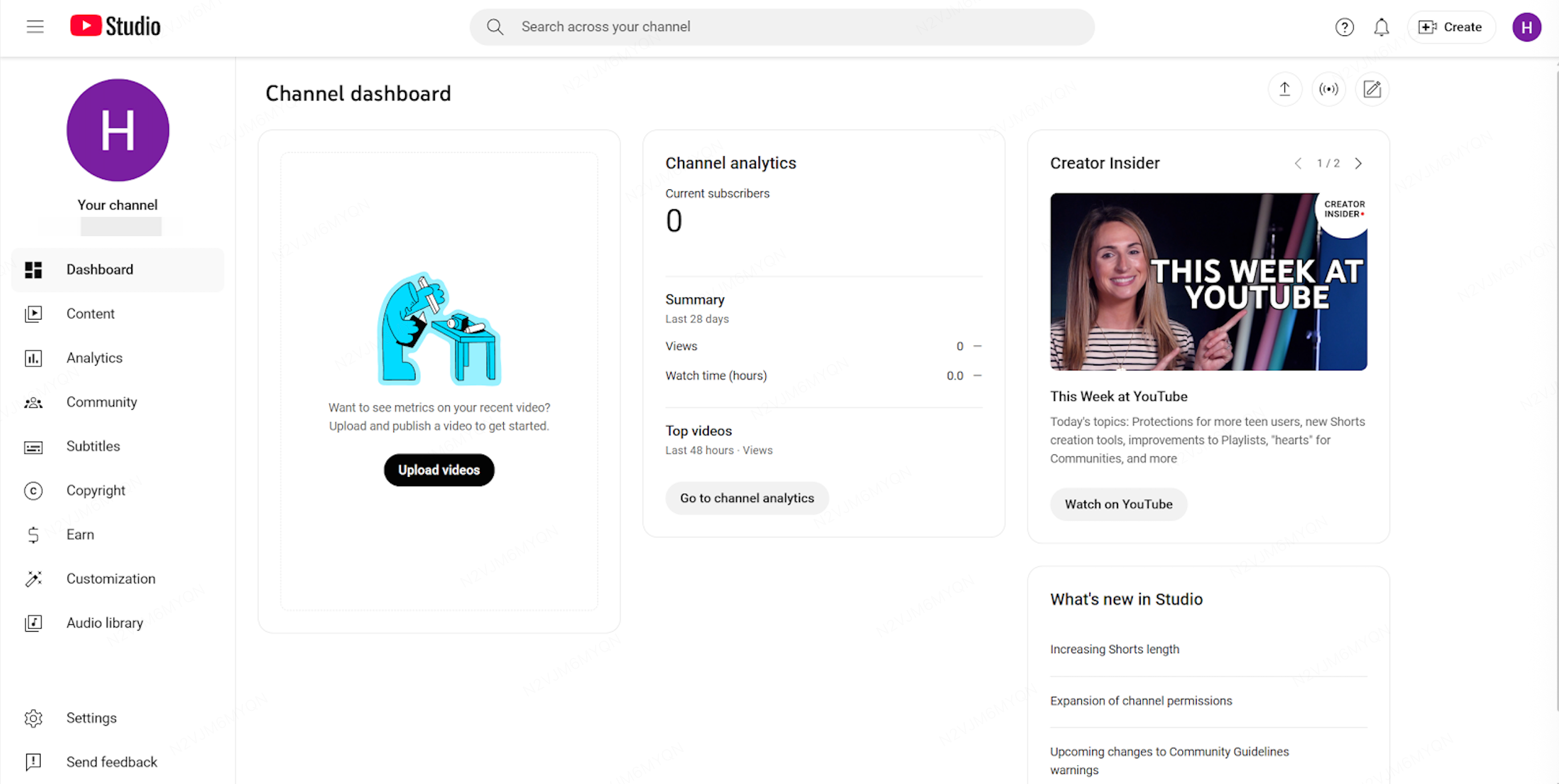Open This Week at YouTube thumbnail
This screenshot has height=784, width=1559.
click(x=1208, y=281)
